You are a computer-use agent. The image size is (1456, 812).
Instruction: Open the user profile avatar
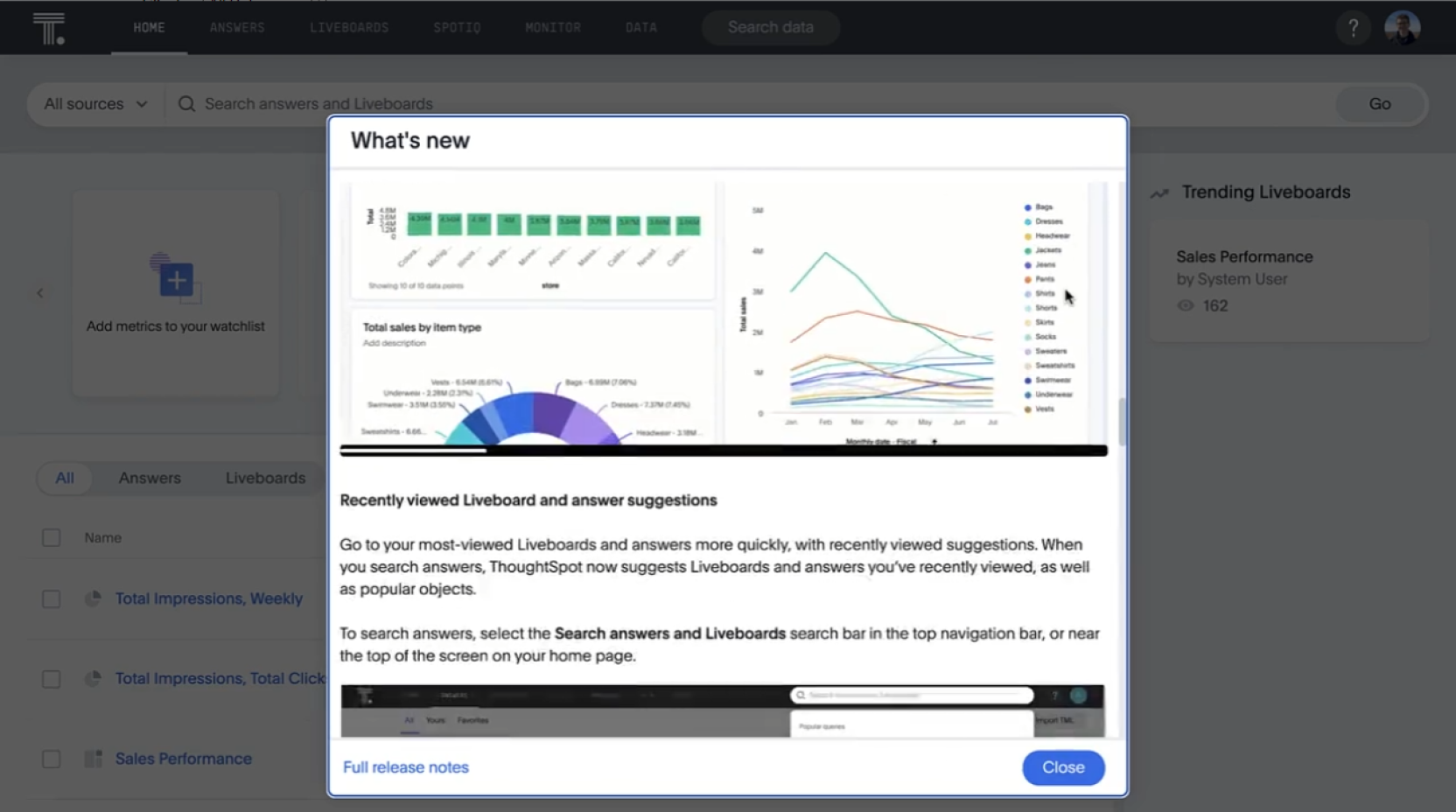1402,28
